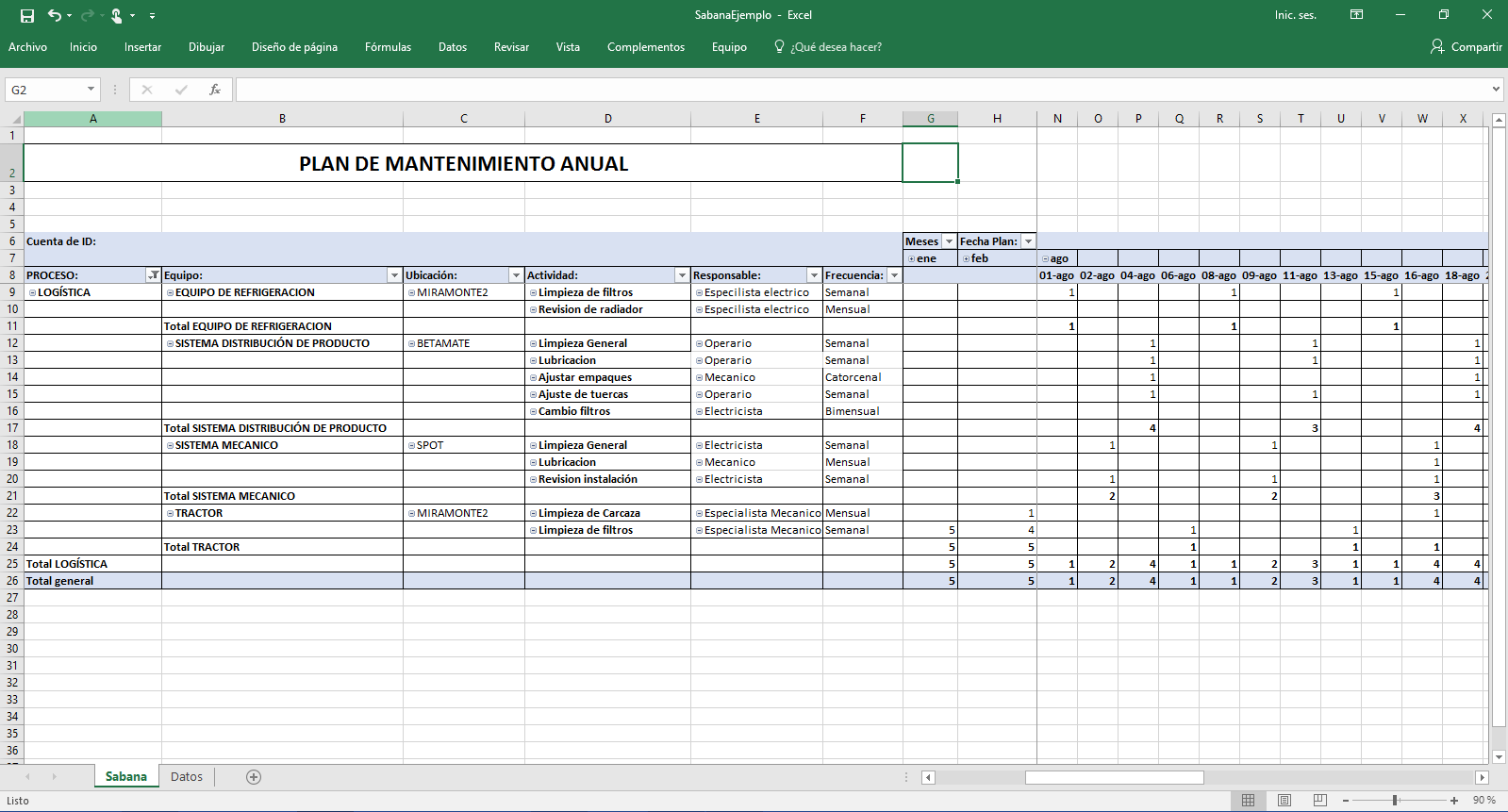
Task: Click Page Break Preview icon
Action: coord(1319,800)
